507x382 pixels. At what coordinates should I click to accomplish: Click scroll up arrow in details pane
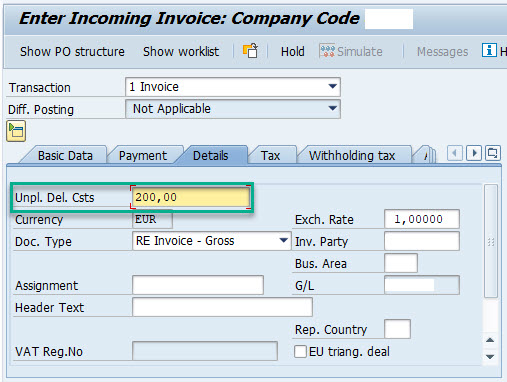point(490,340)
